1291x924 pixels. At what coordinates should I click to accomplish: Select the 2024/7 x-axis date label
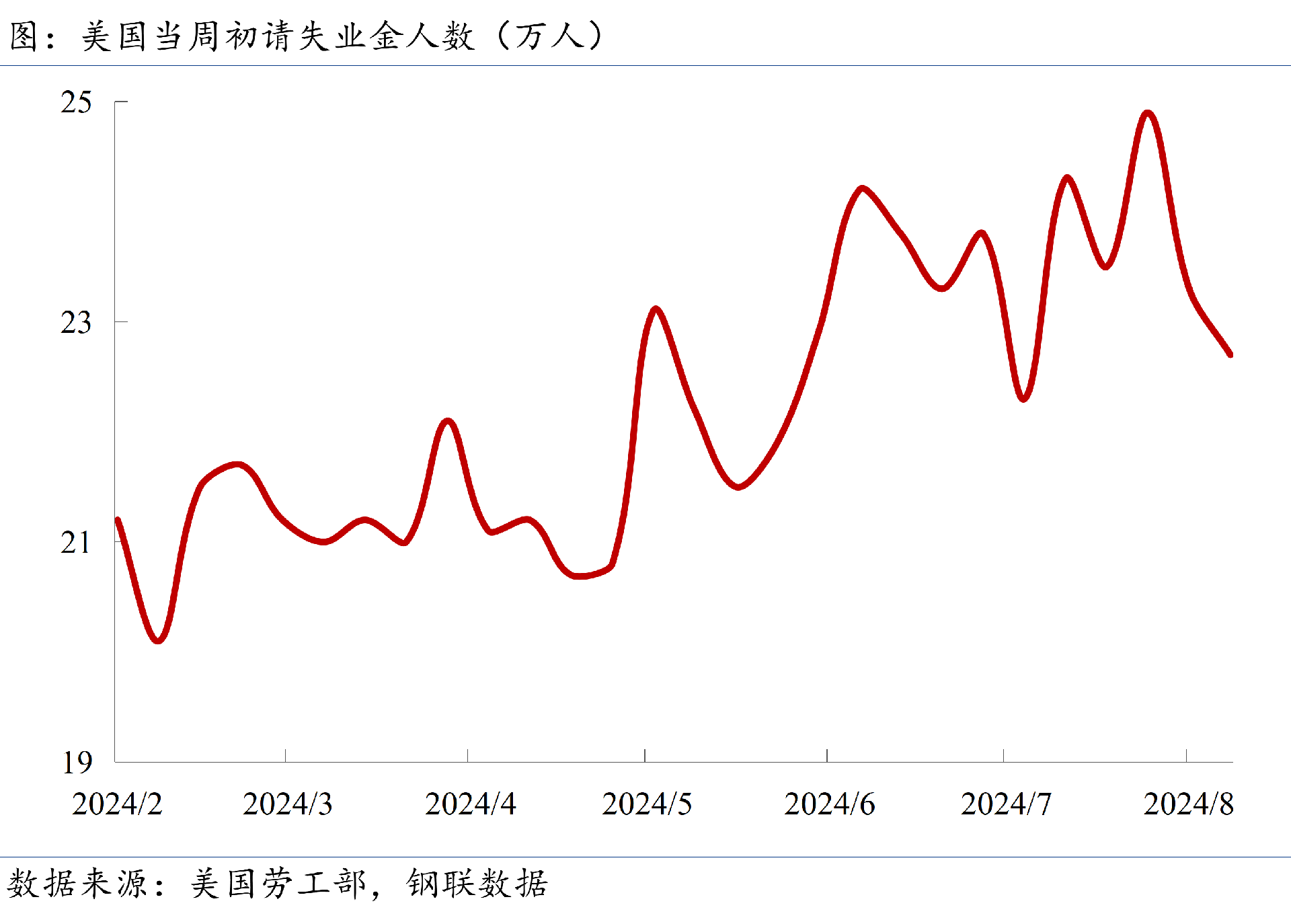click(1006, 804)
